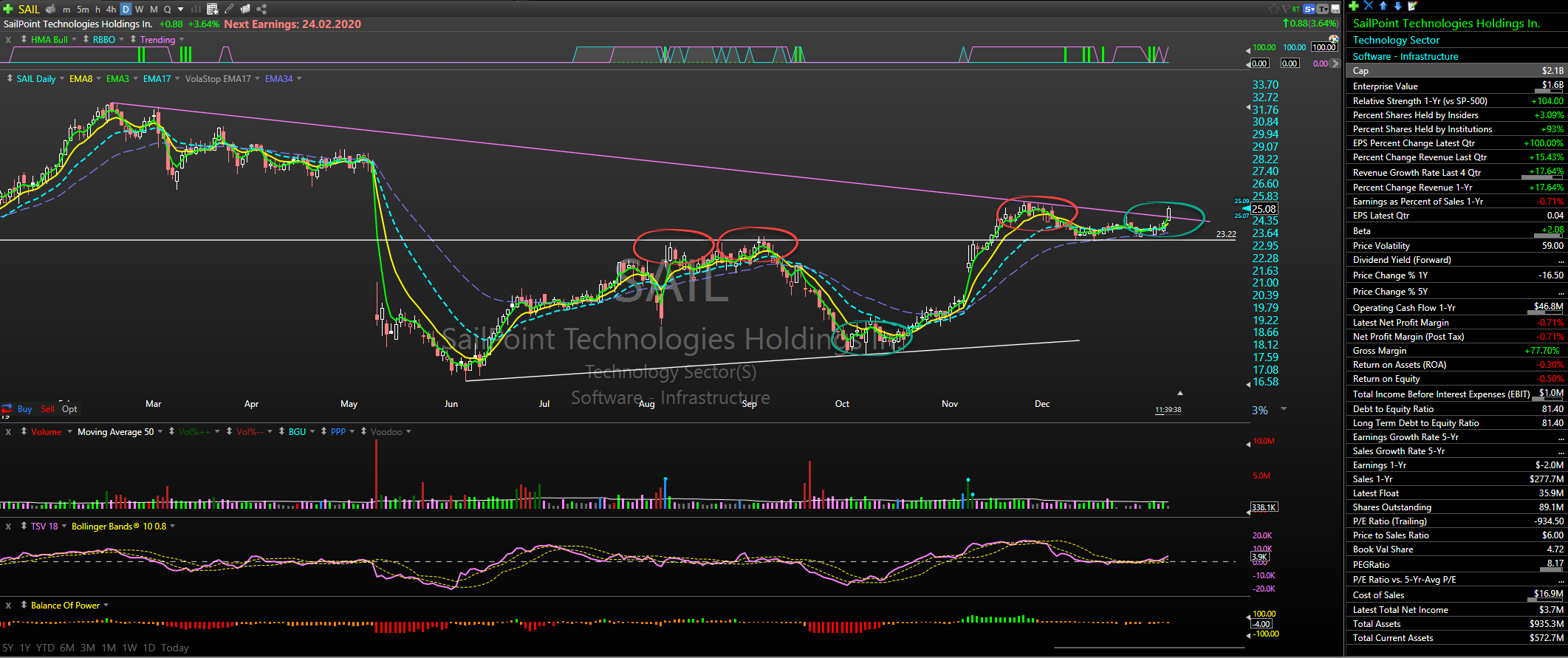The image size is (1568, 658).
Task: Click the Opt options button
Action: coord(69,408)
